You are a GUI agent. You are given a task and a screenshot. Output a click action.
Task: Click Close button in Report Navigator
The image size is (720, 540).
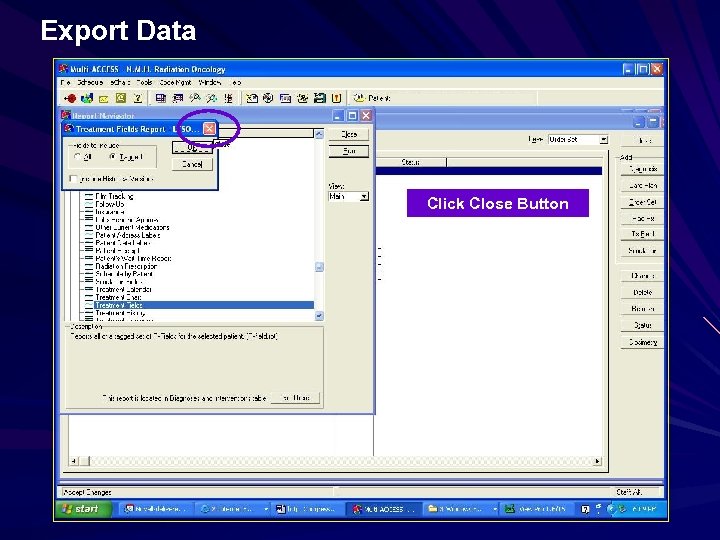(x=349, y=134)
